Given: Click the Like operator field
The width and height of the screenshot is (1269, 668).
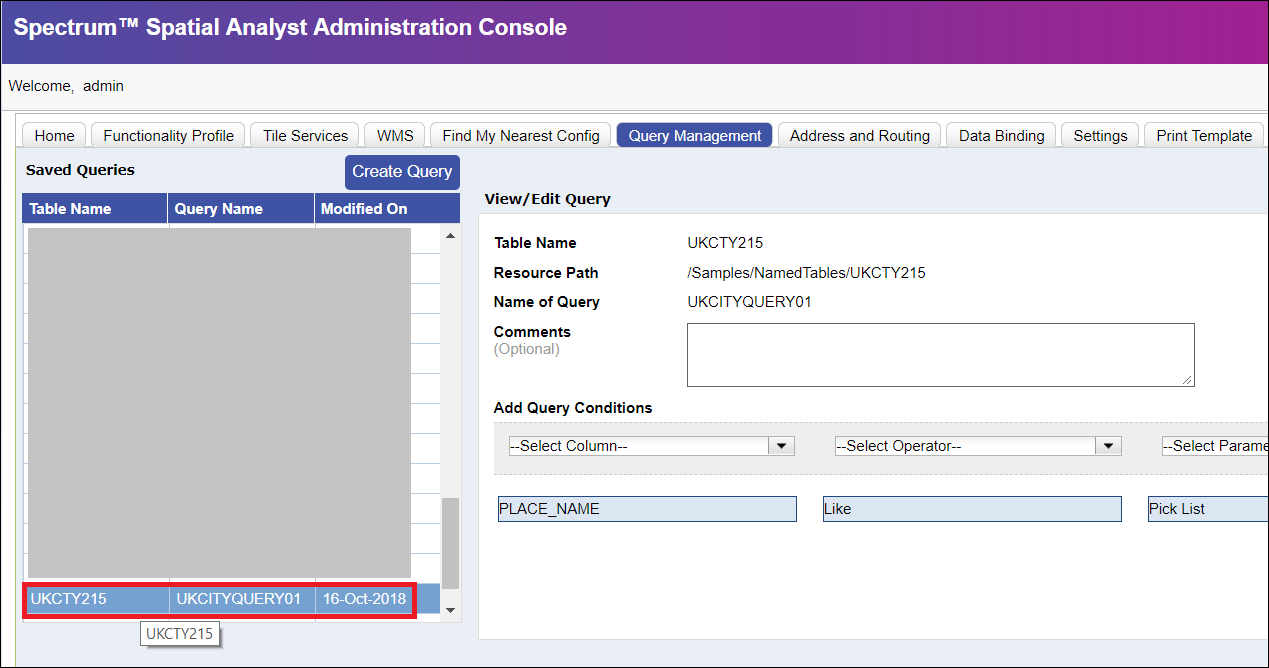Looking at the screenshot, I should (972, 509).
